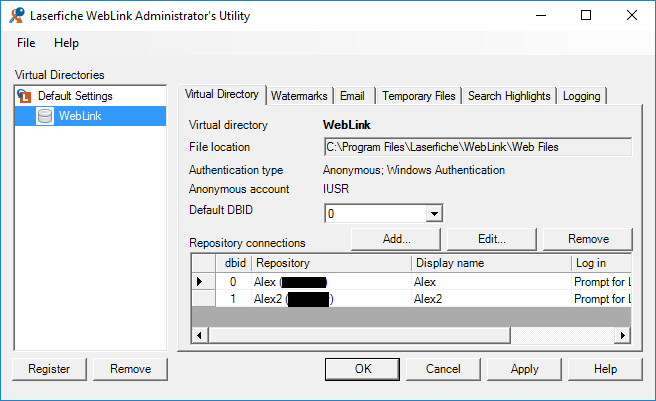
Task: Minimize the Administrator's Utility window
Action: [x=541, y=15]
